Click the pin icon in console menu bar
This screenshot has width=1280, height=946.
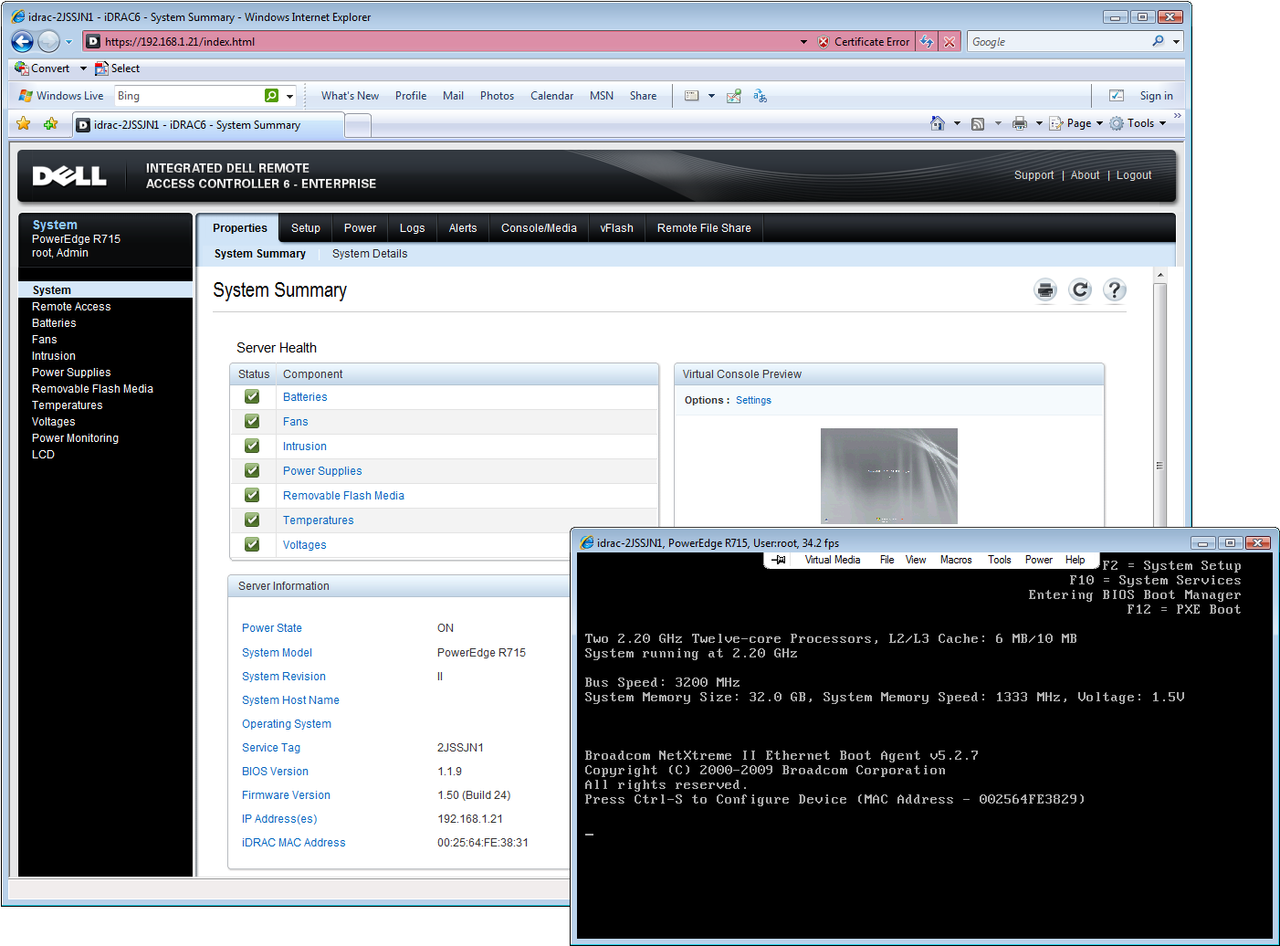tap(779, 560)
